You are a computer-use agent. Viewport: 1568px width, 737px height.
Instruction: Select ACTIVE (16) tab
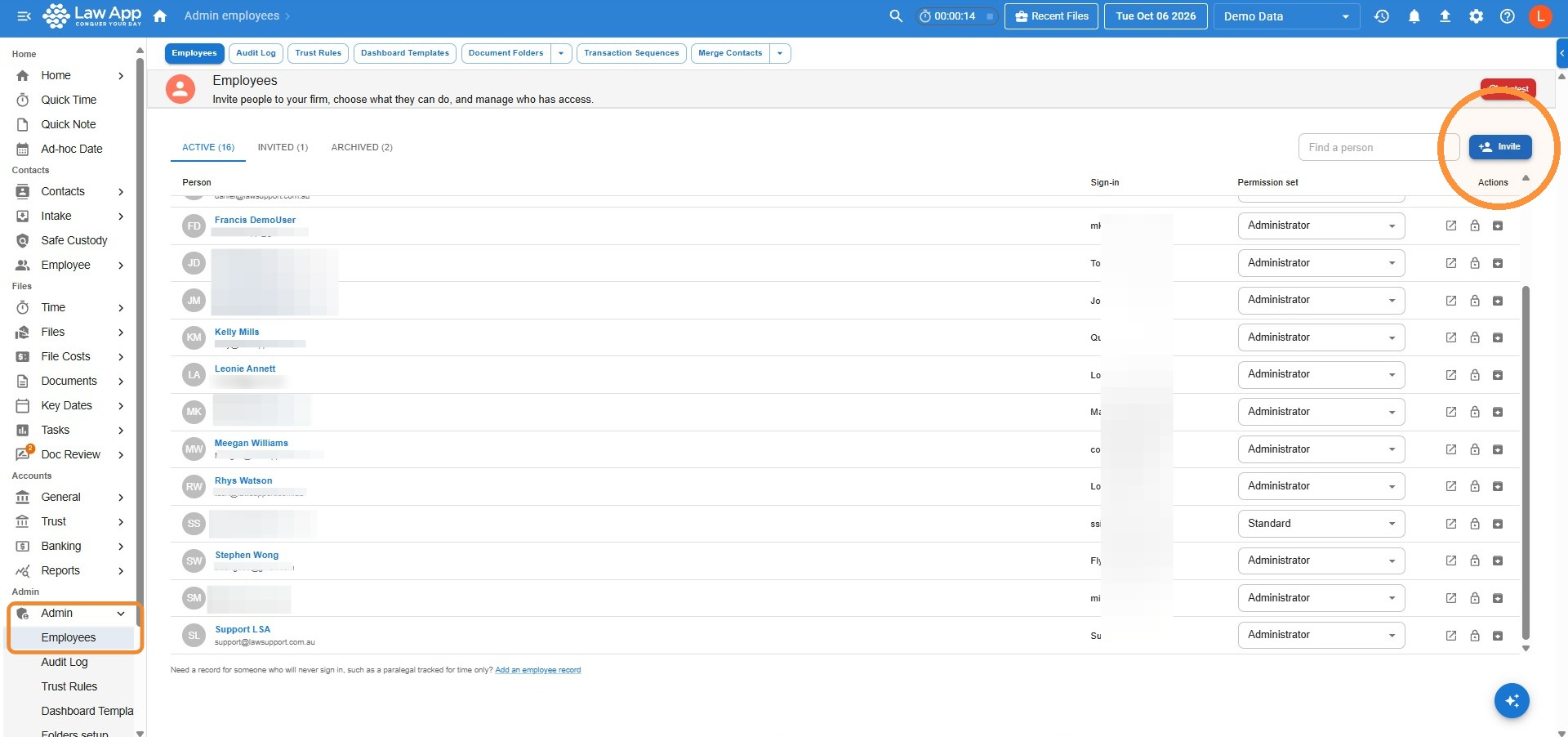click(x=208, y=147)
